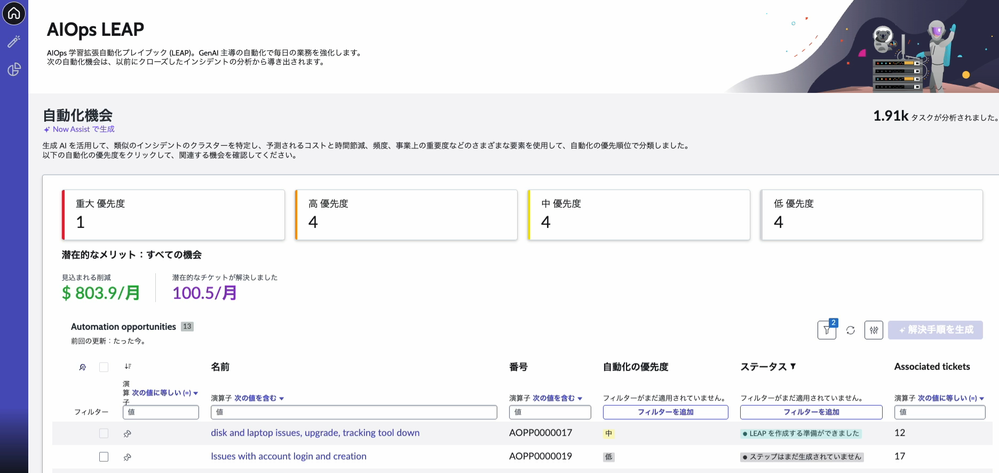This screenshot has width=999, height=473.
Task: Select the 中 優先度 card
Action: 639,215
